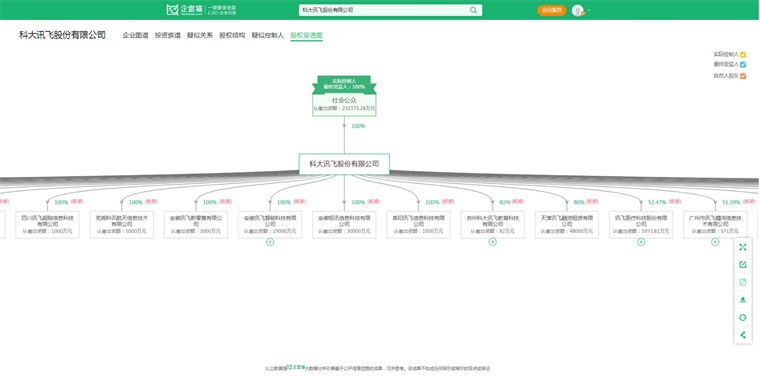Click the 社会公众 shareholder node
The image size is (760, 376).
344,104
